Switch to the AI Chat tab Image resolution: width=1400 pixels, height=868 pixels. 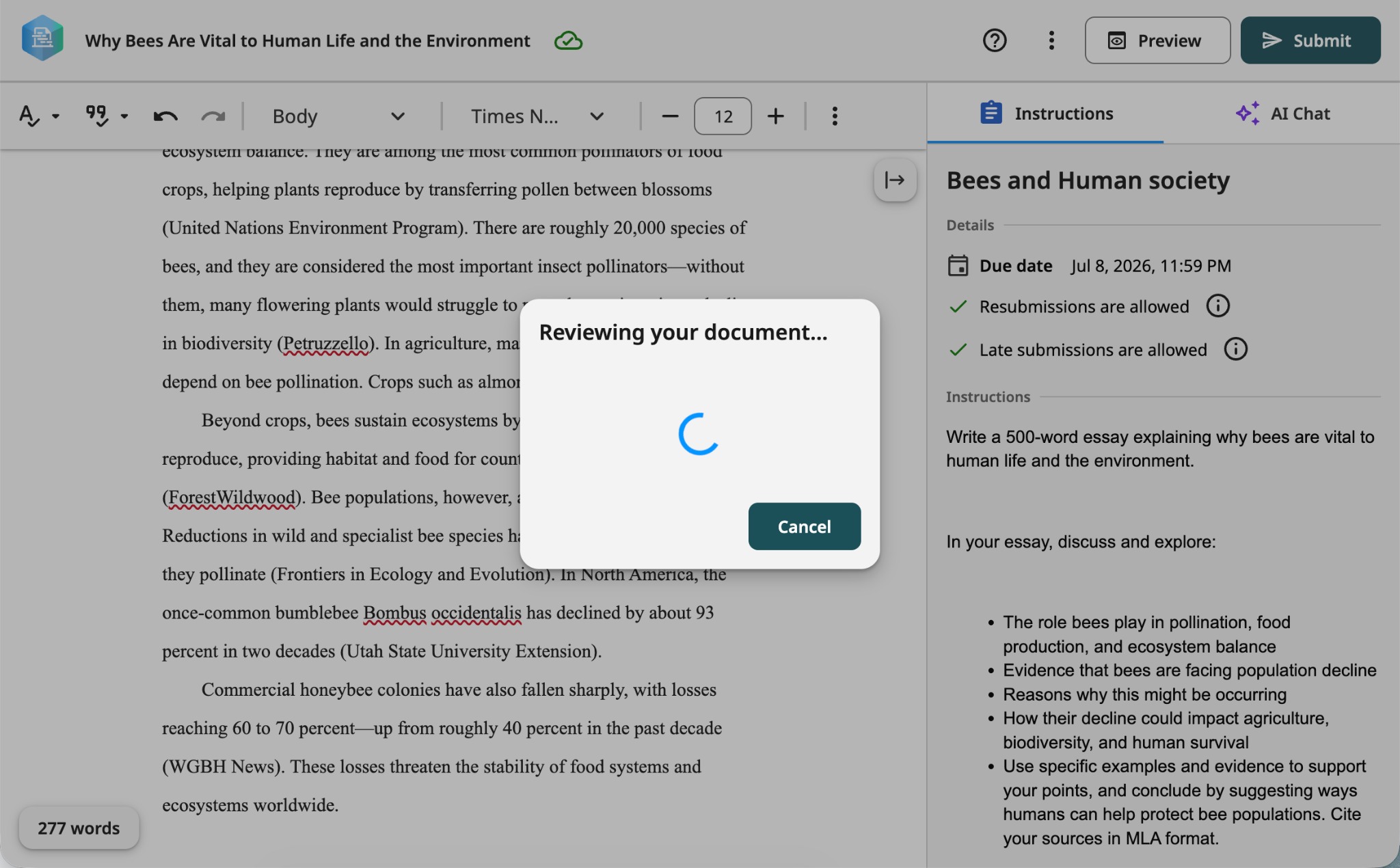click(1282, 113)
